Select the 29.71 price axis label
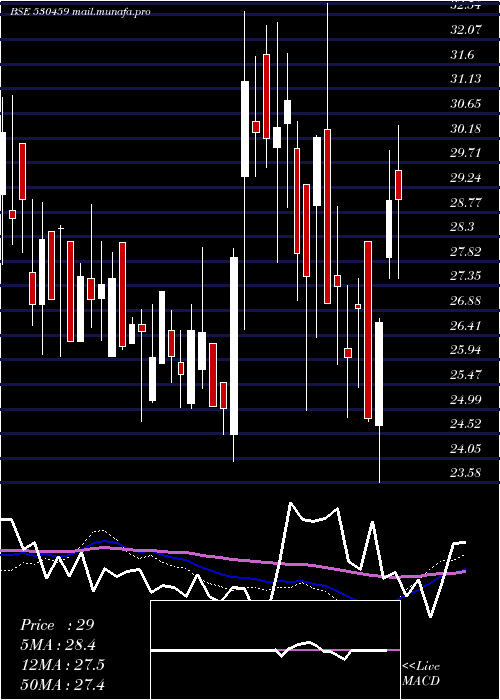 tap(466, 153)
